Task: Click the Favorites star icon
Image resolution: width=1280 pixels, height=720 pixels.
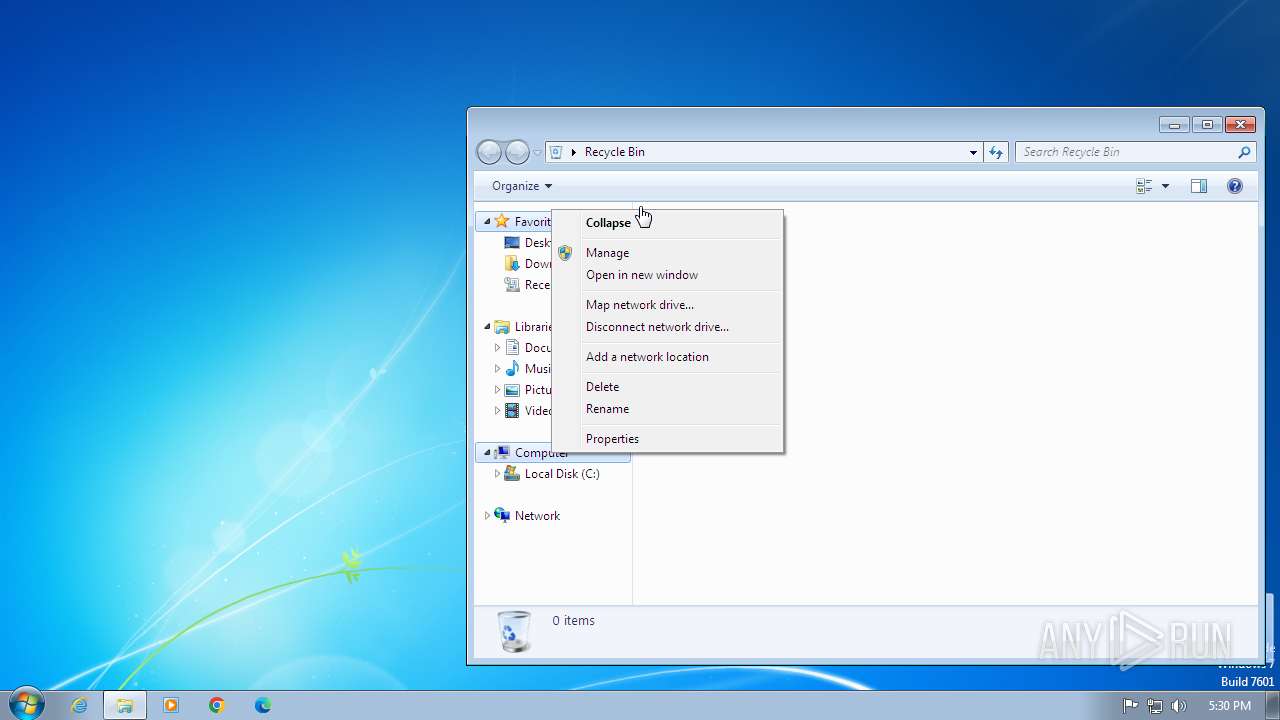Action: pos(502,221)
